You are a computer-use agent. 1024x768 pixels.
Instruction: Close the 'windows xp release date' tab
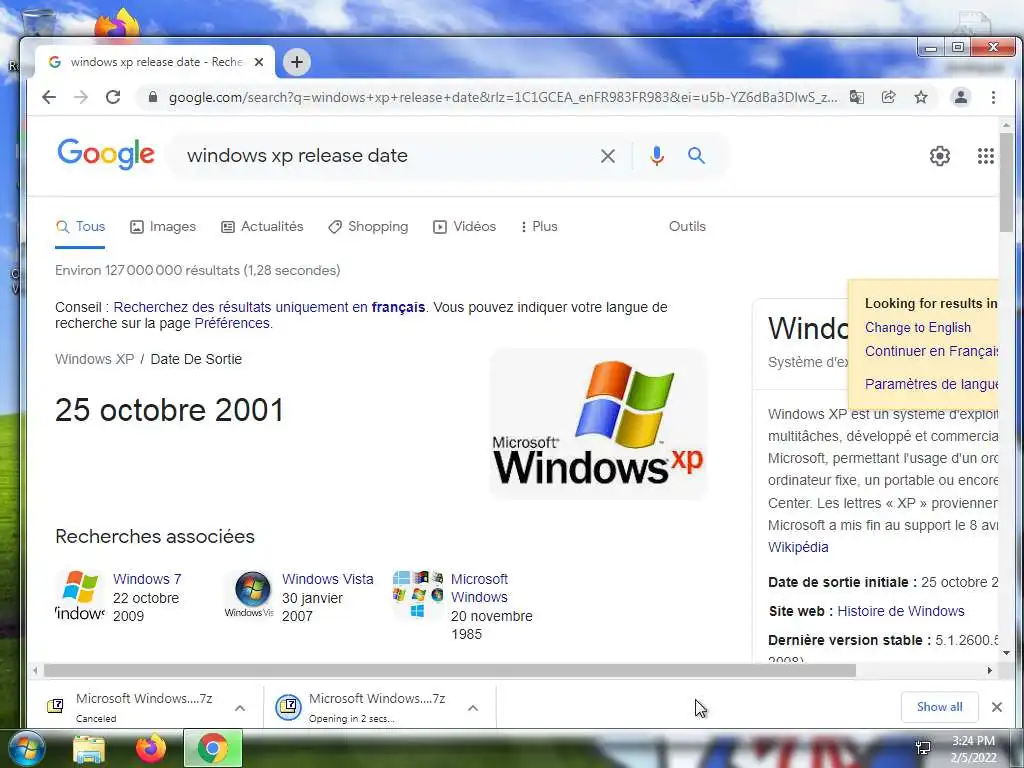259,62
